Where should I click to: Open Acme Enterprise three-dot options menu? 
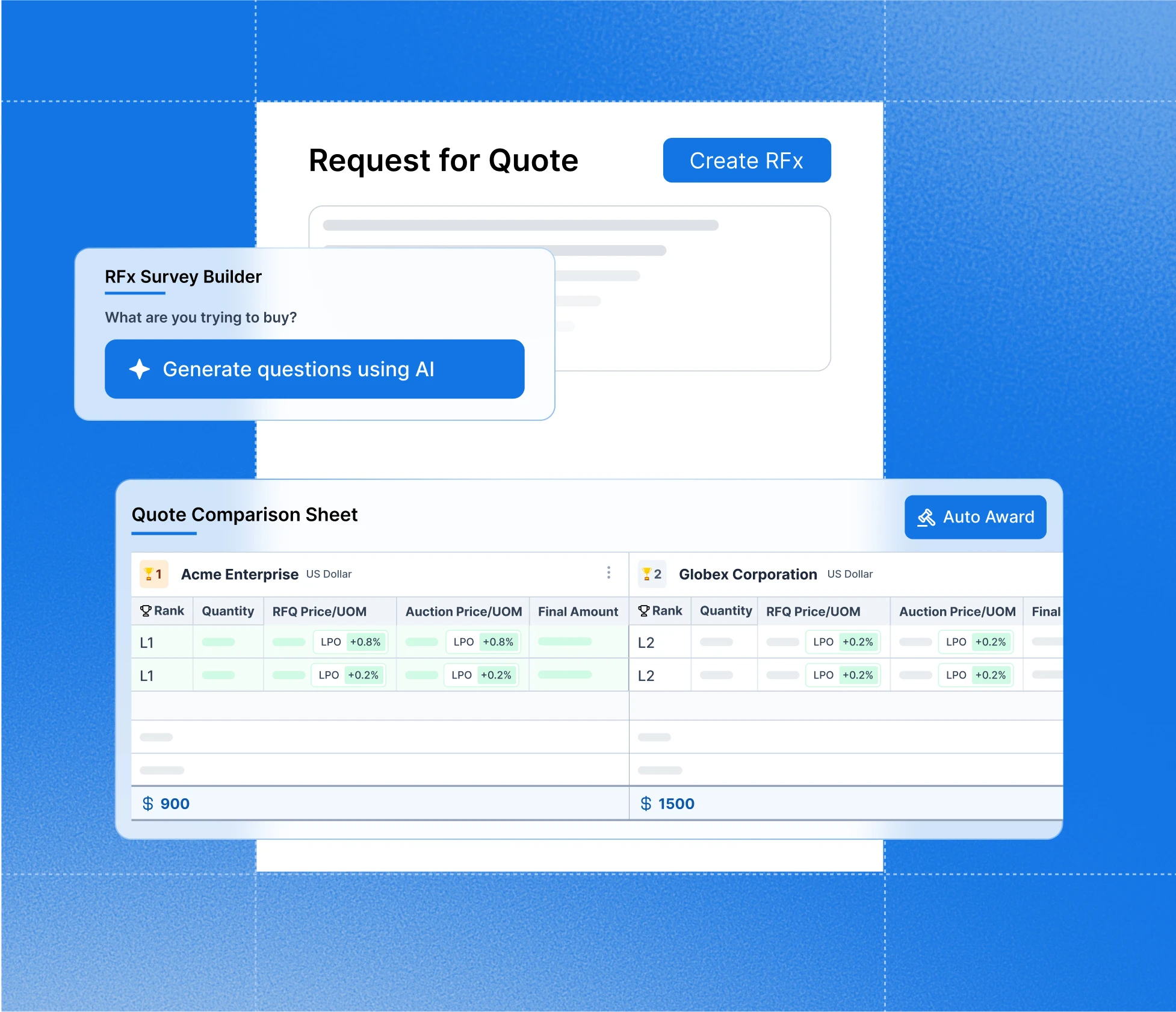pos(608,573)
